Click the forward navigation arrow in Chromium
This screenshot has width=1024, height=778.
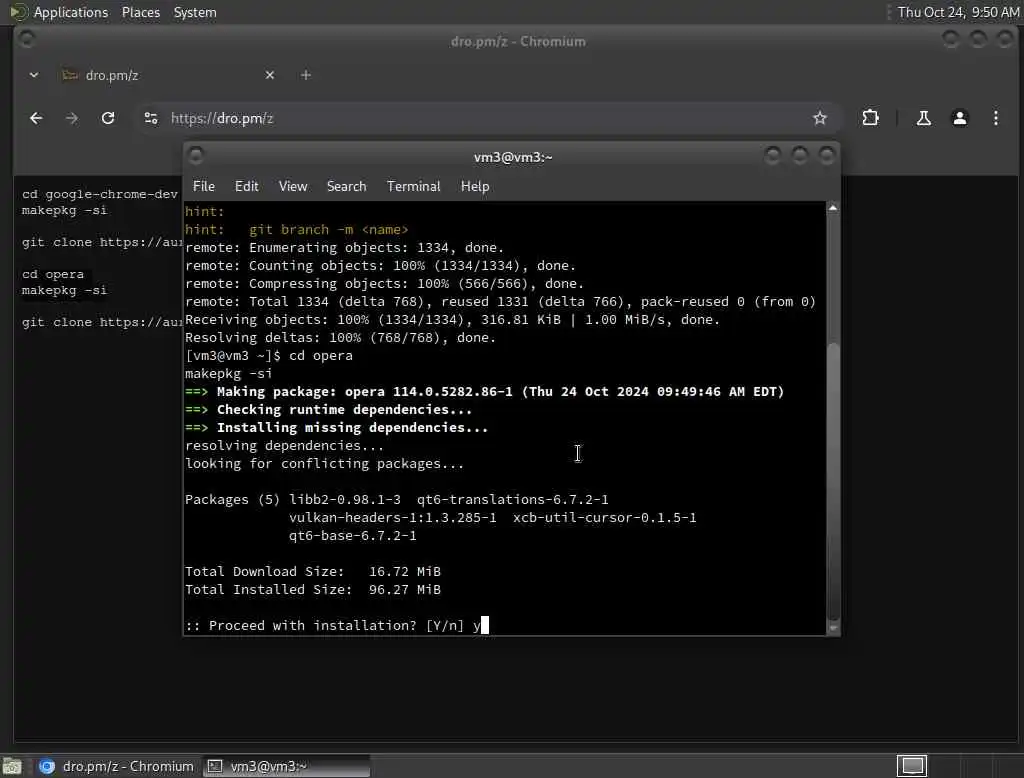coord(72,118)
